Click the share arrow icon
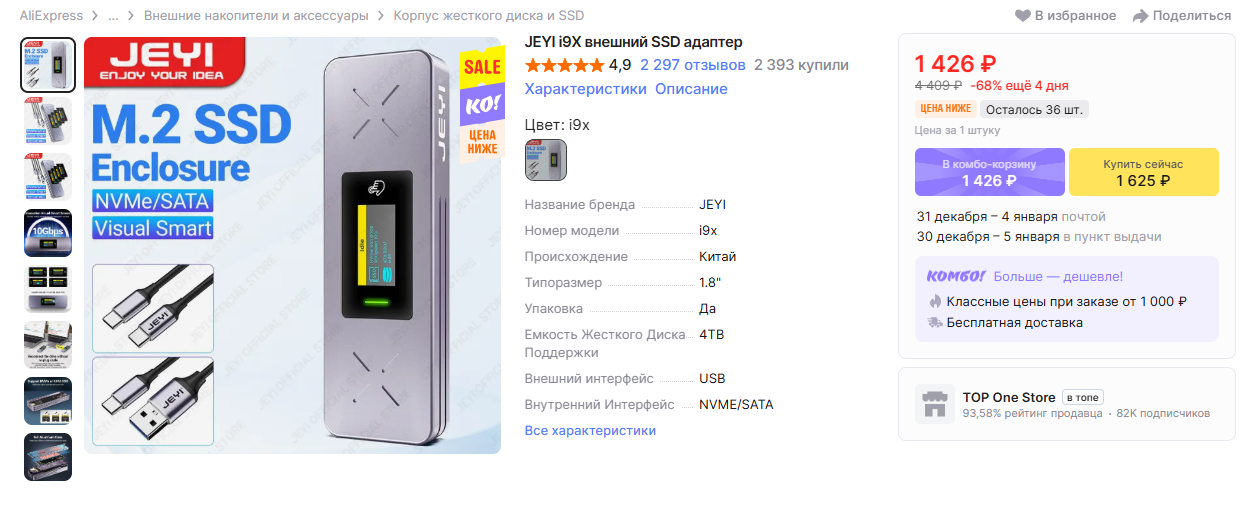This screenshot has width=1242, height=517. click(x=1140, y=16)
